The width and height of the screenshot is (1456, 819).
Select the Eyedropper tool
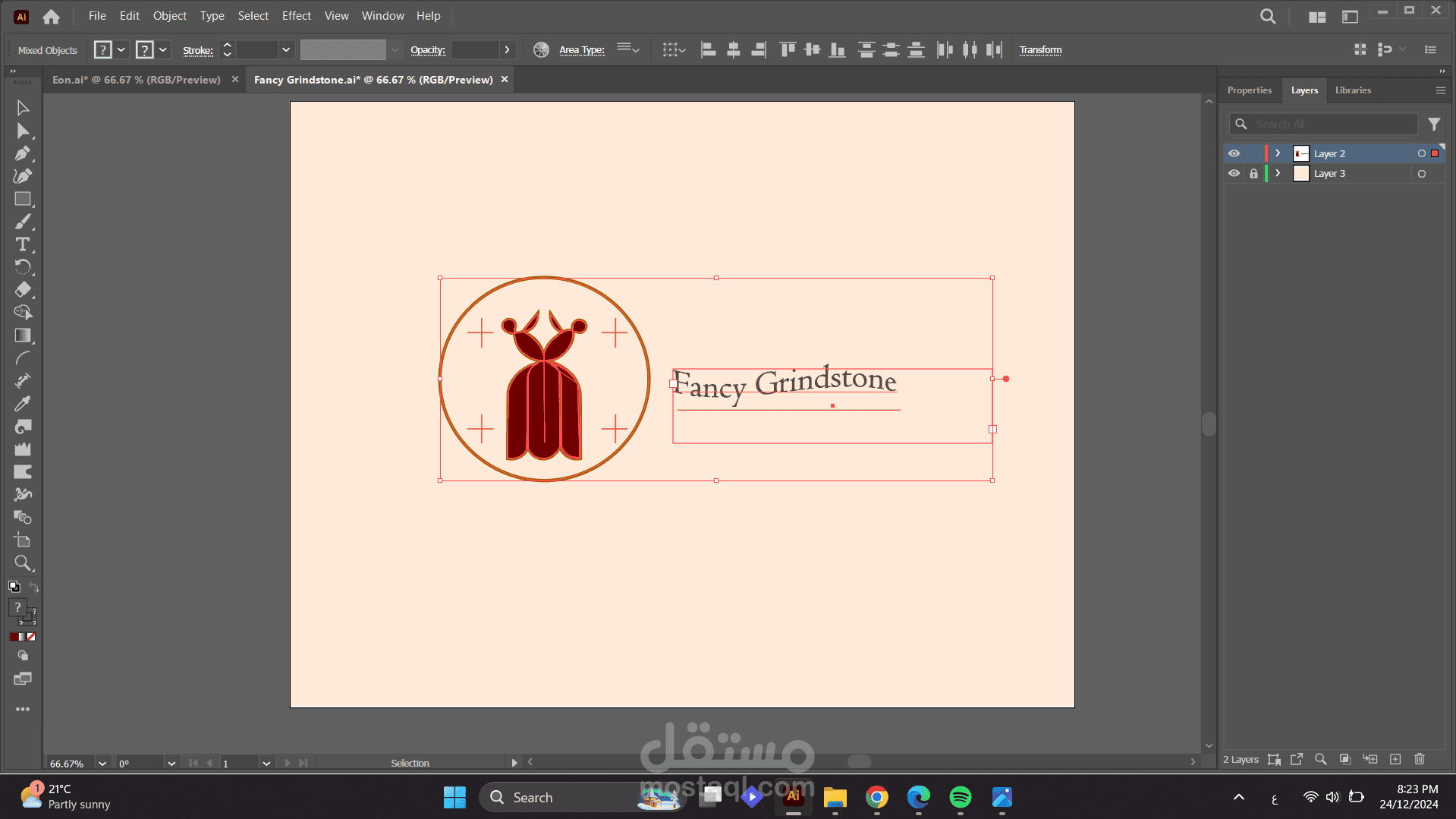coord(23,404)
